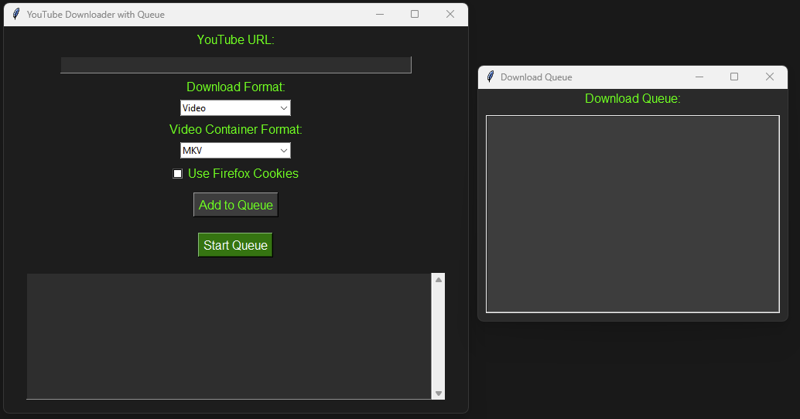Image resolution: width=800 pixels, height=419 pixels.
Task: Open the Download Format dropdown showing Video
Action: pos(235,108)
